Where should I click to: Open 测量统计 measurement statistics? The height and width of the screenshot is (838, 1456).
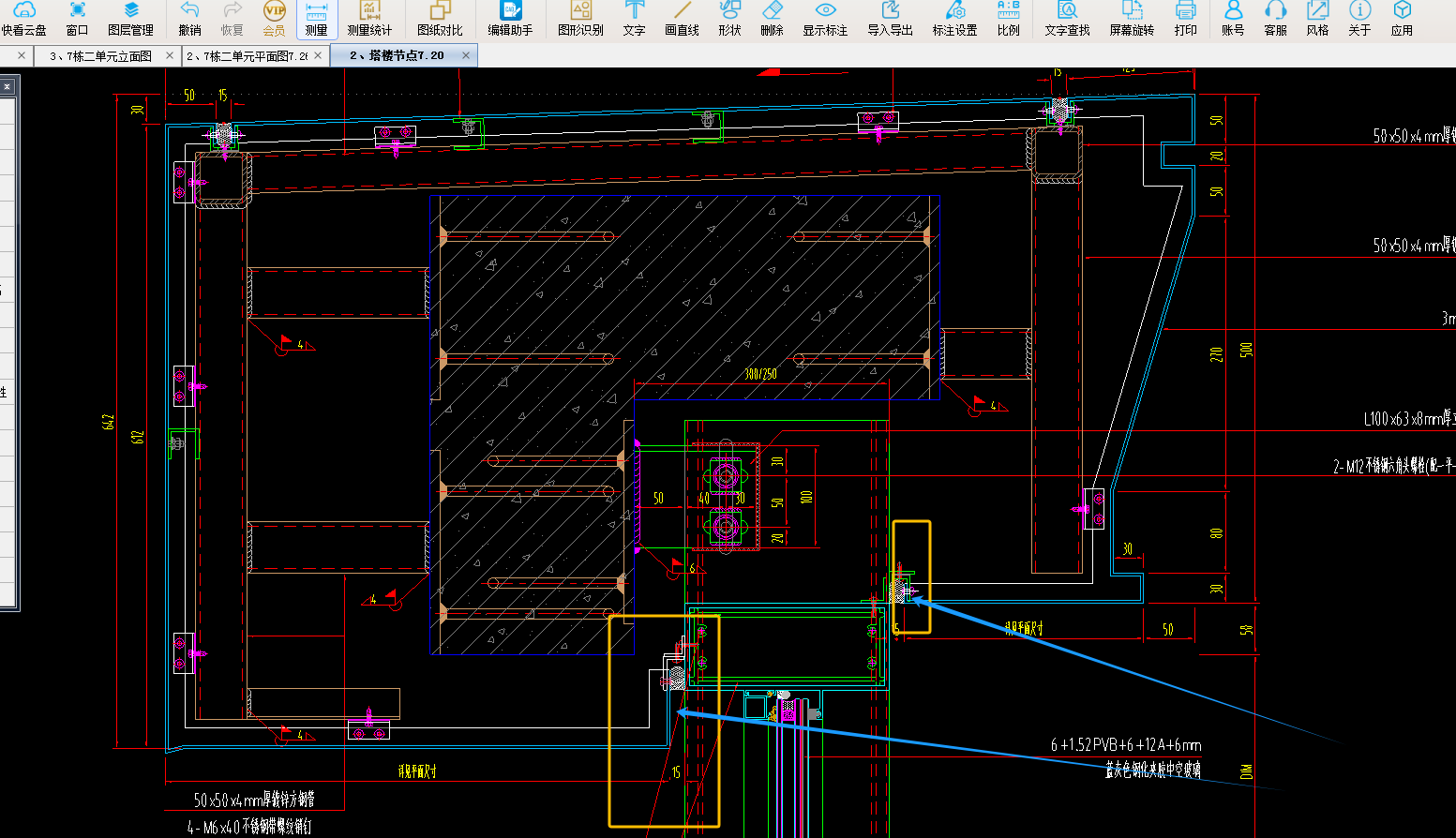click(x=369, y=19)
